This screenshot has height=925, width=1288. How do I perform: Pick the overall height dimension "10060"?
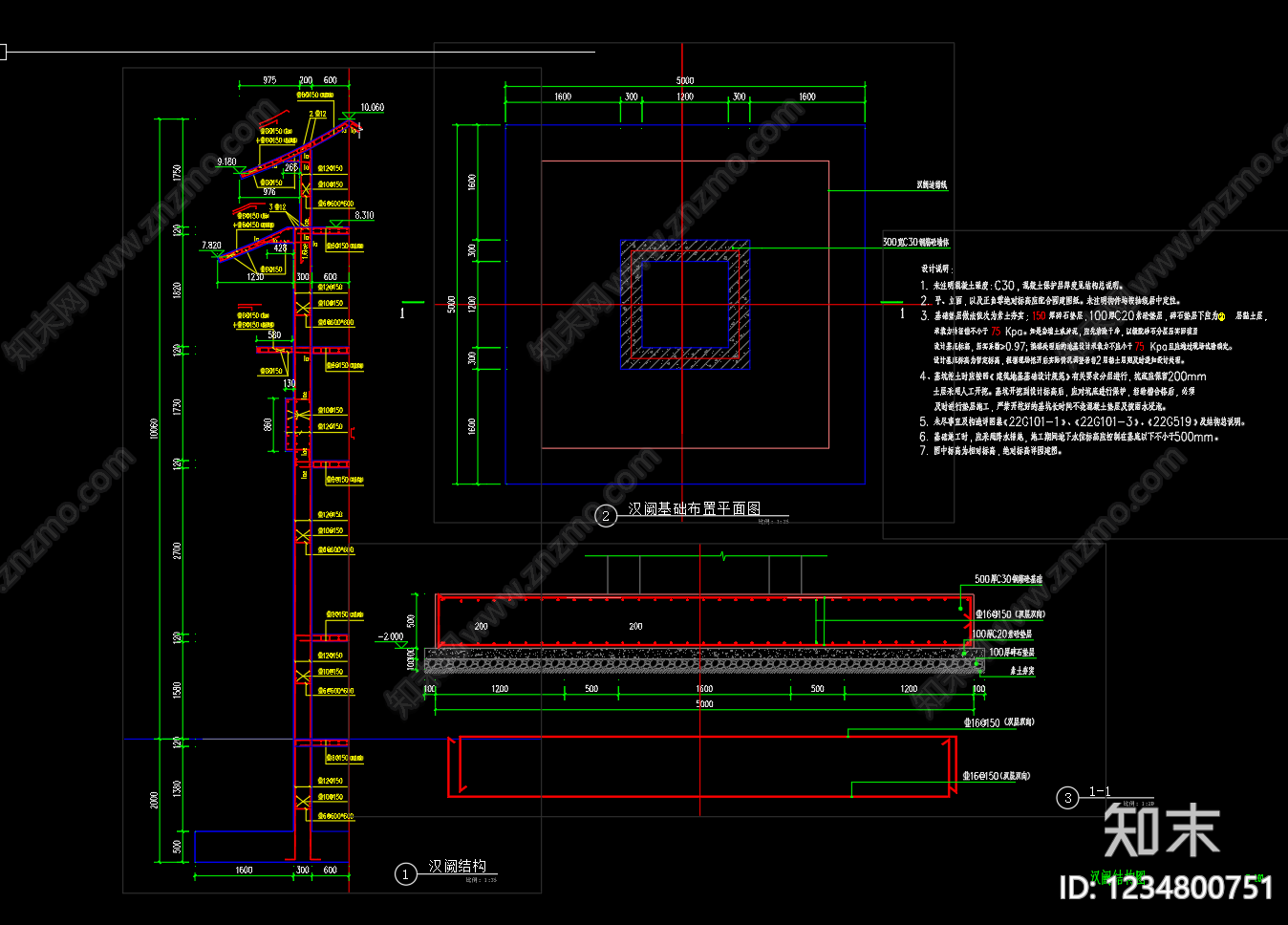[154, 429]
